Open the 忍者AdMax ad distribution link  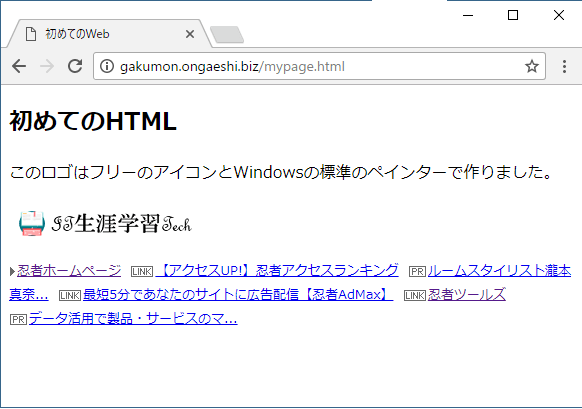[238, 295]
